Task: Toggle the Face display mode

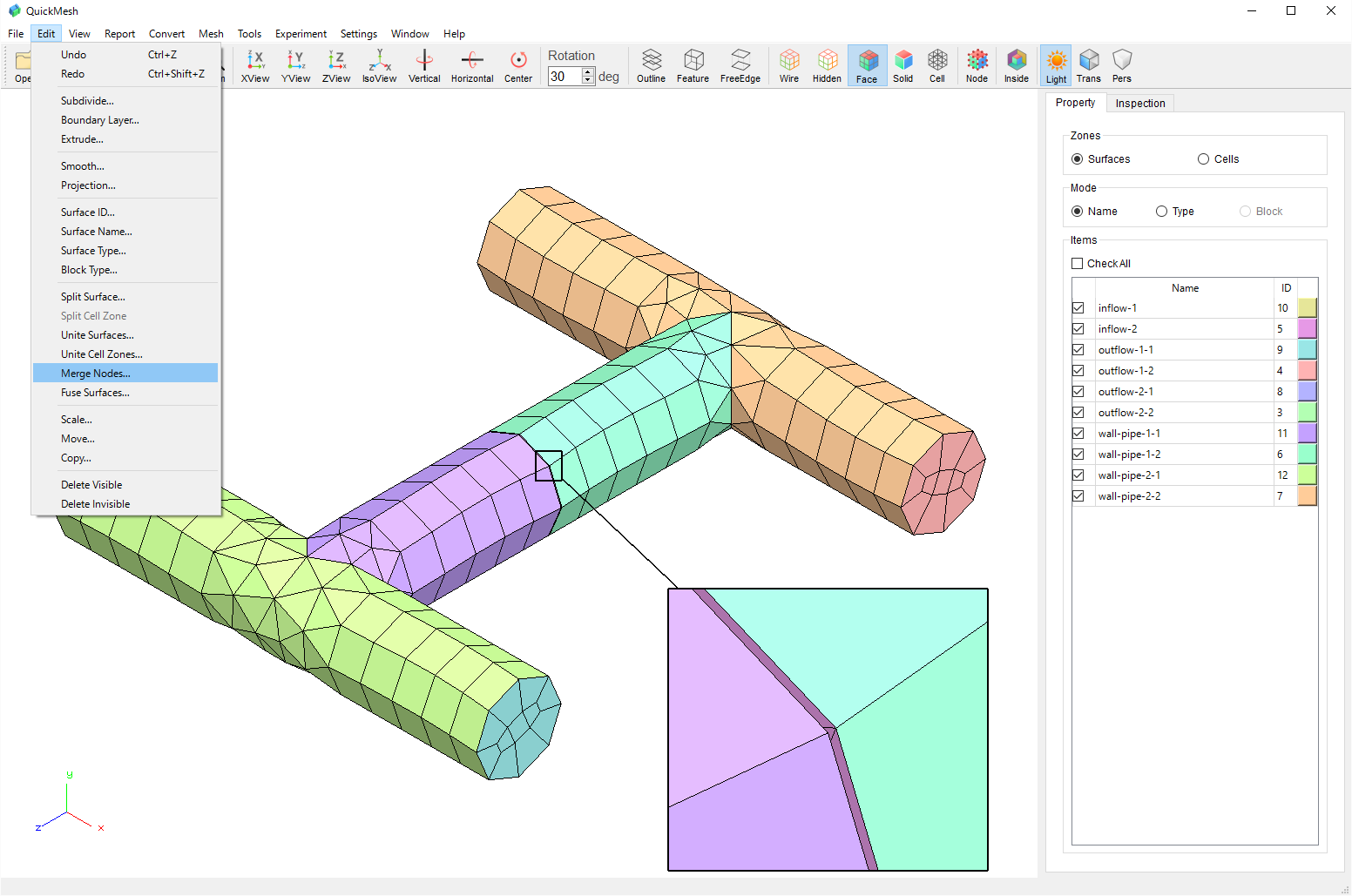Action: click(867, 66)
